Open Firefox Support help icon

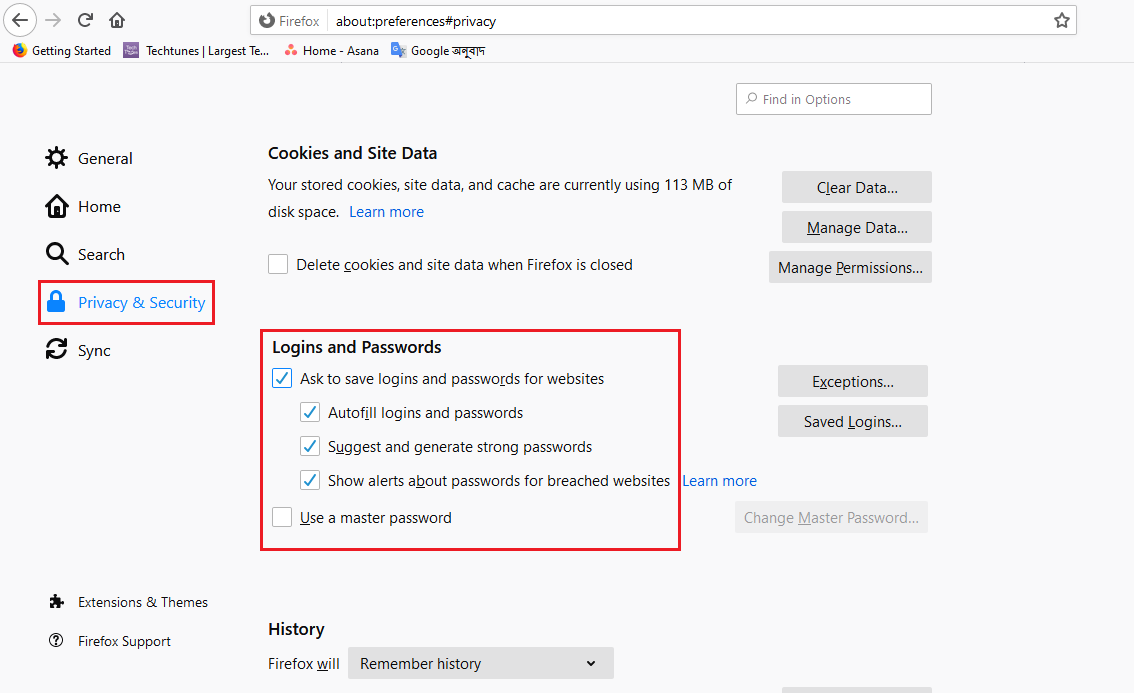click(57, 641)
